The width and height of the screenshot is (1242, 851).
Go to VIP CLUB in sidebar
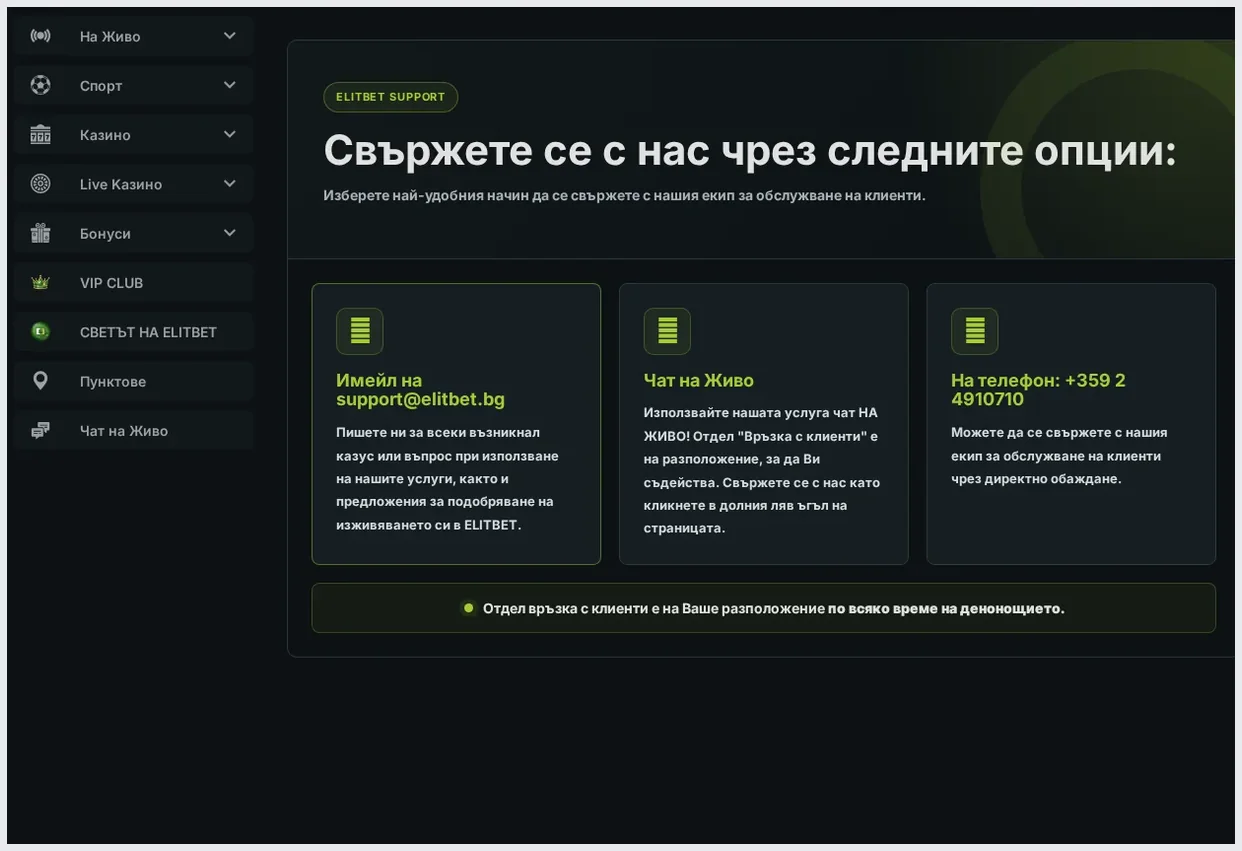(133, 282)
